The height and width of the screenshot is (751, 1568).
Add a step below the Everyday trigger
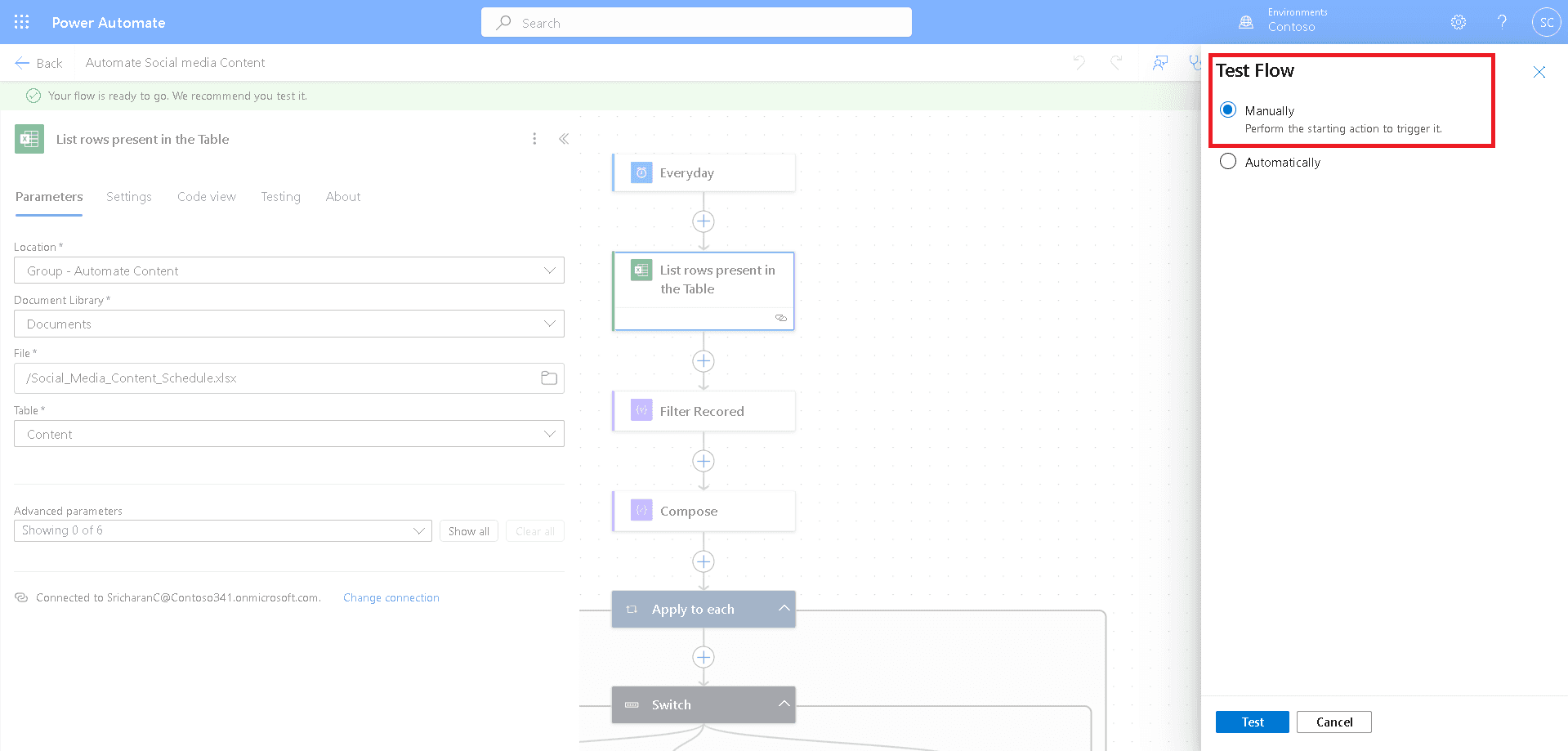click(x=703, y=221)
